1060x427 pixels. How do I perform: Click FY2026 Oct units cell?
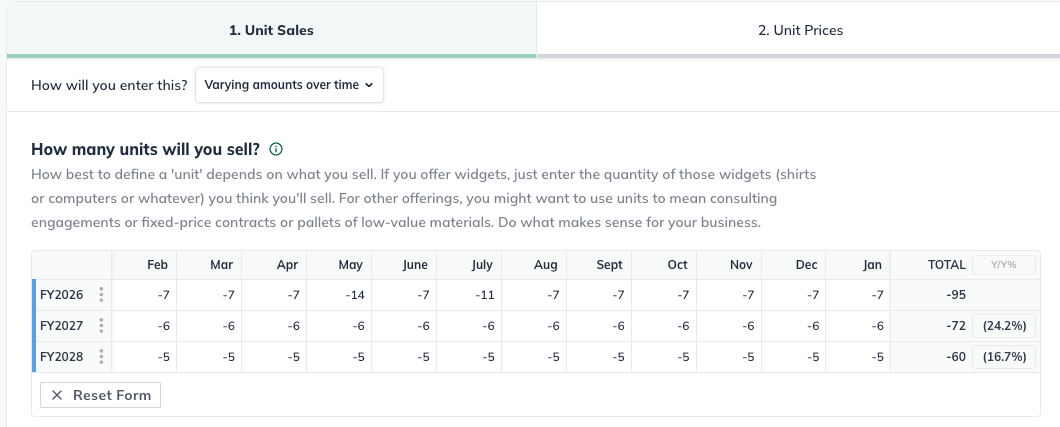point(665,295)
